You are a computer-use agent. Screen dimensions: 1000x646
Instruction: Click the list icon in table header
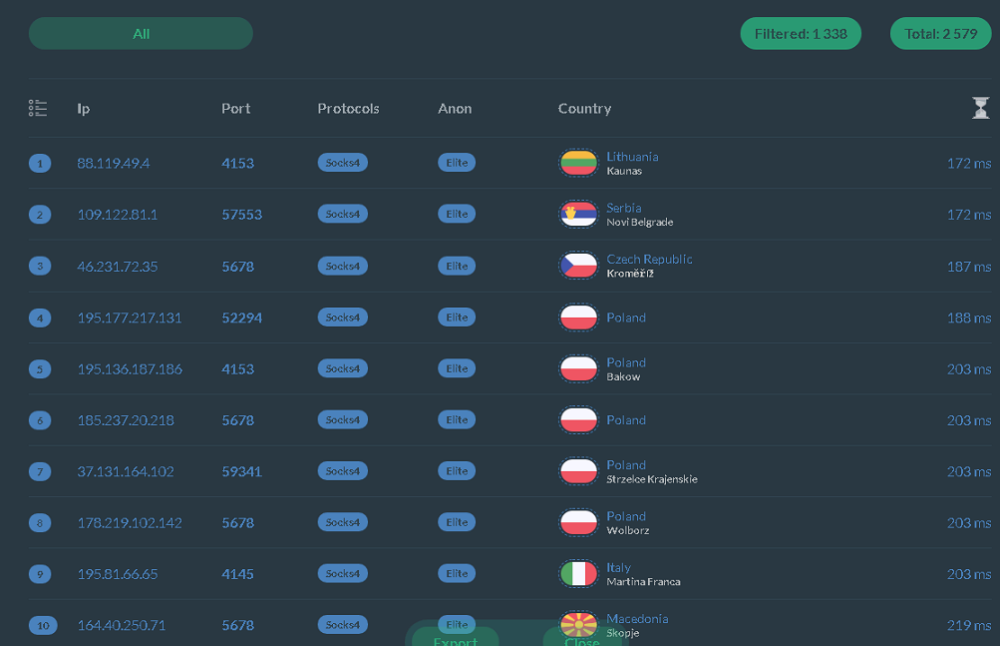[x=38, y=108]
